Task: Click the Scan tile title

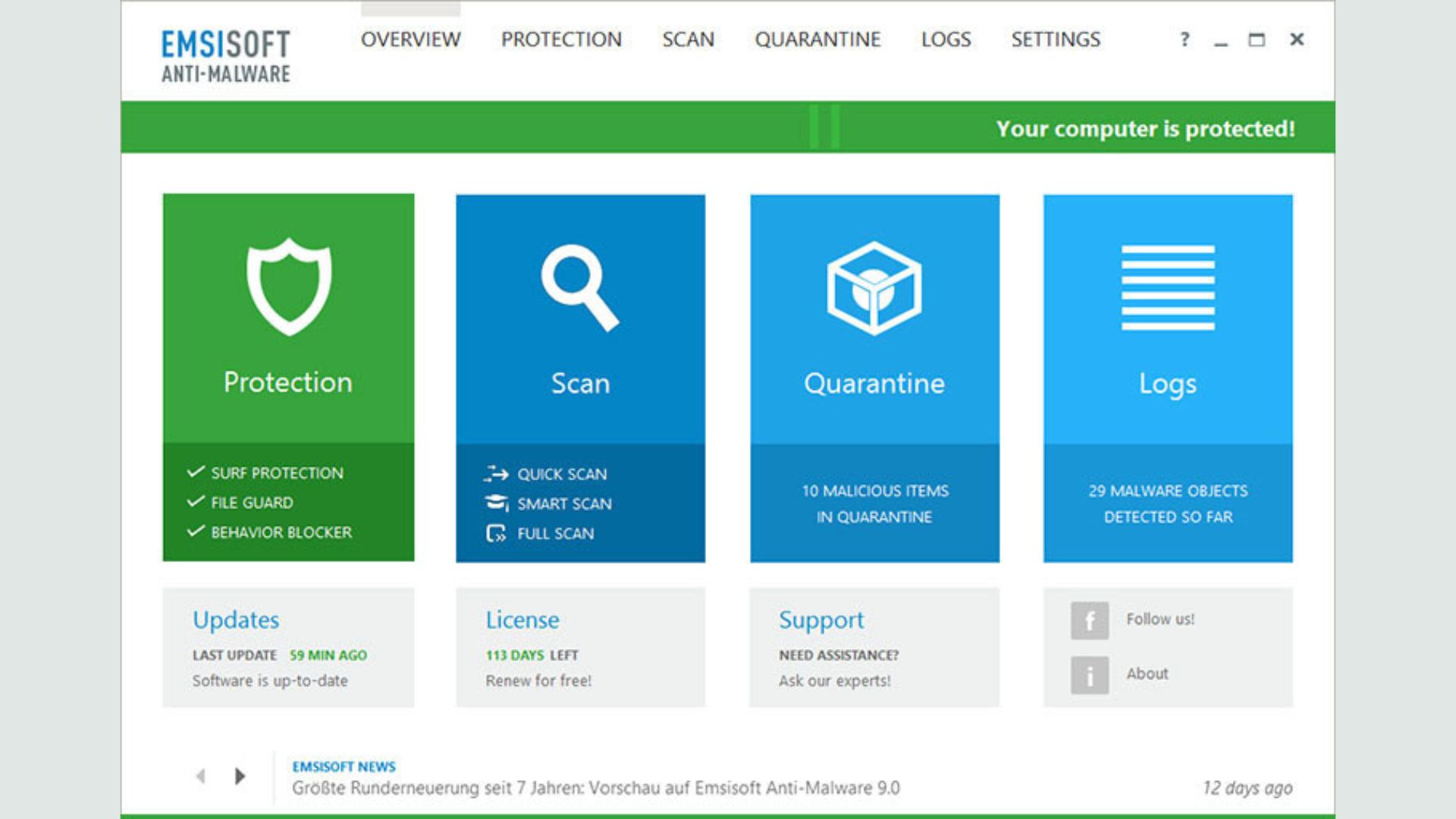Action: (580, 384)
